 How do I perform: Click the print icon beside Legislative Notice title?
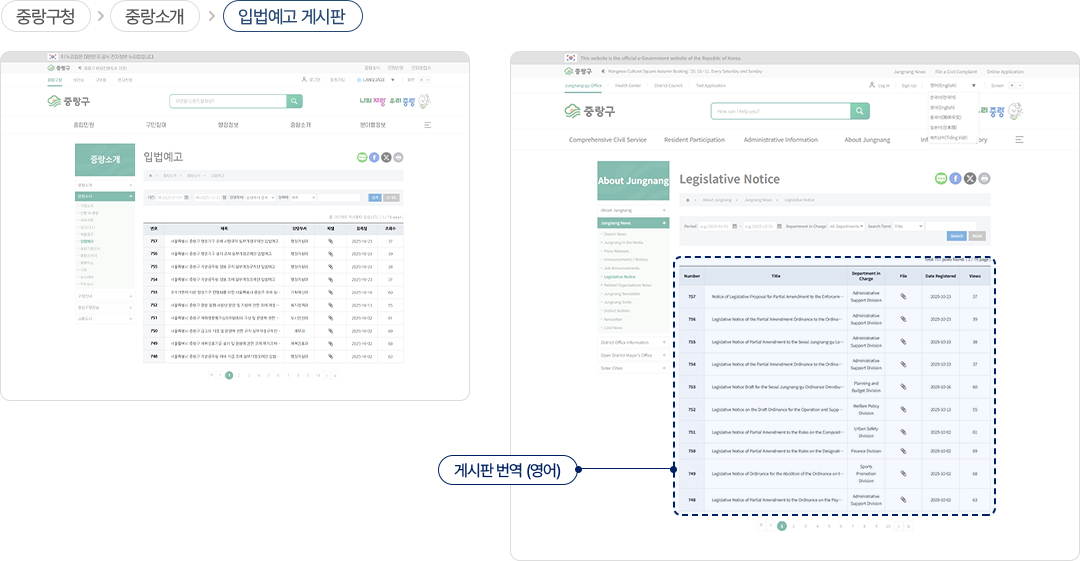(x=984, y=178)
